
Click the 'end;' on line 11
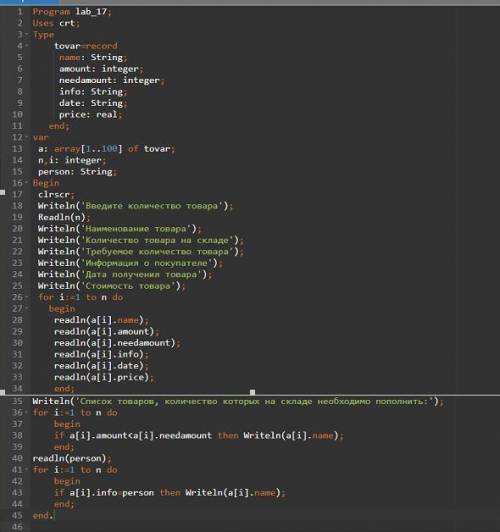point(59,126)
